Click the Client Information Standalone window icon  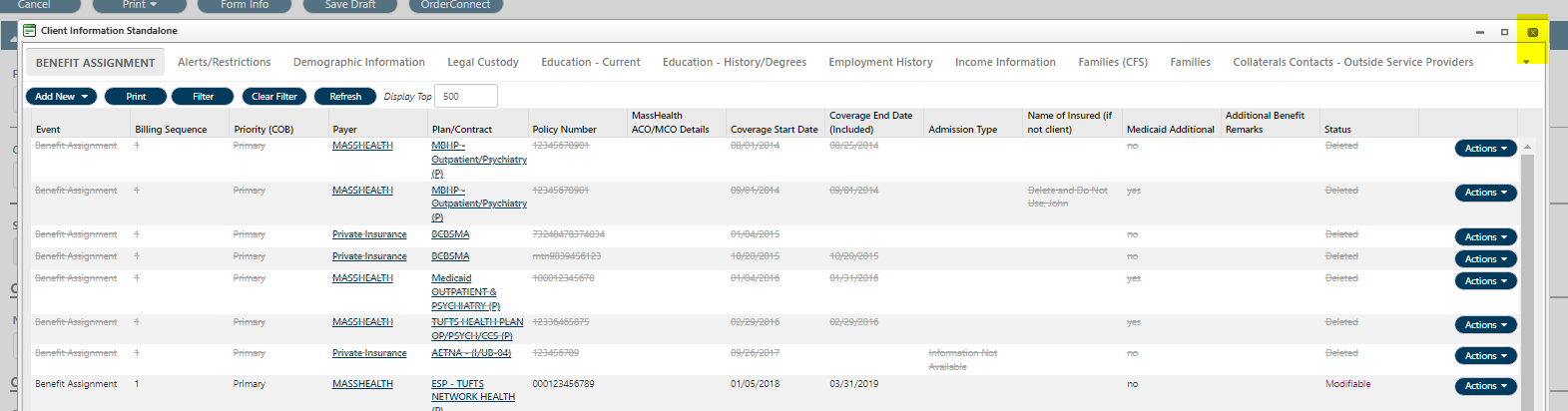pyautogui.click(x=30, y=31)
